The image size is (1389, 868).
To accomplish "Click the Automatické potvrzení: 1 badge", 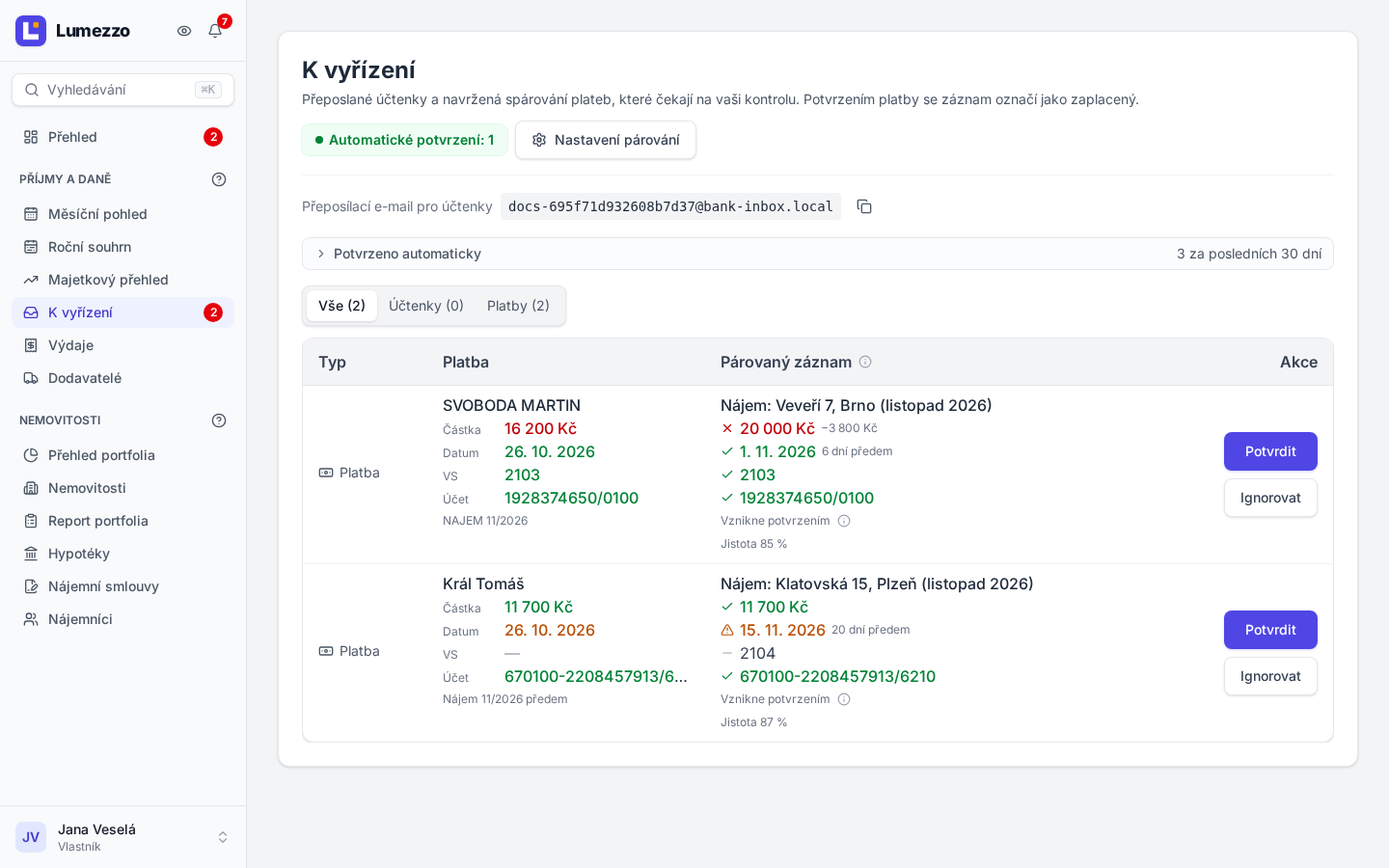I will 404,140.
